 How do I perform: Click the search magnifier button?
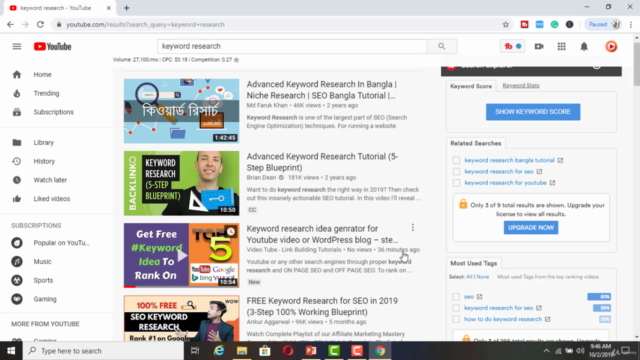pyautogui.click(x=442, y=46)
